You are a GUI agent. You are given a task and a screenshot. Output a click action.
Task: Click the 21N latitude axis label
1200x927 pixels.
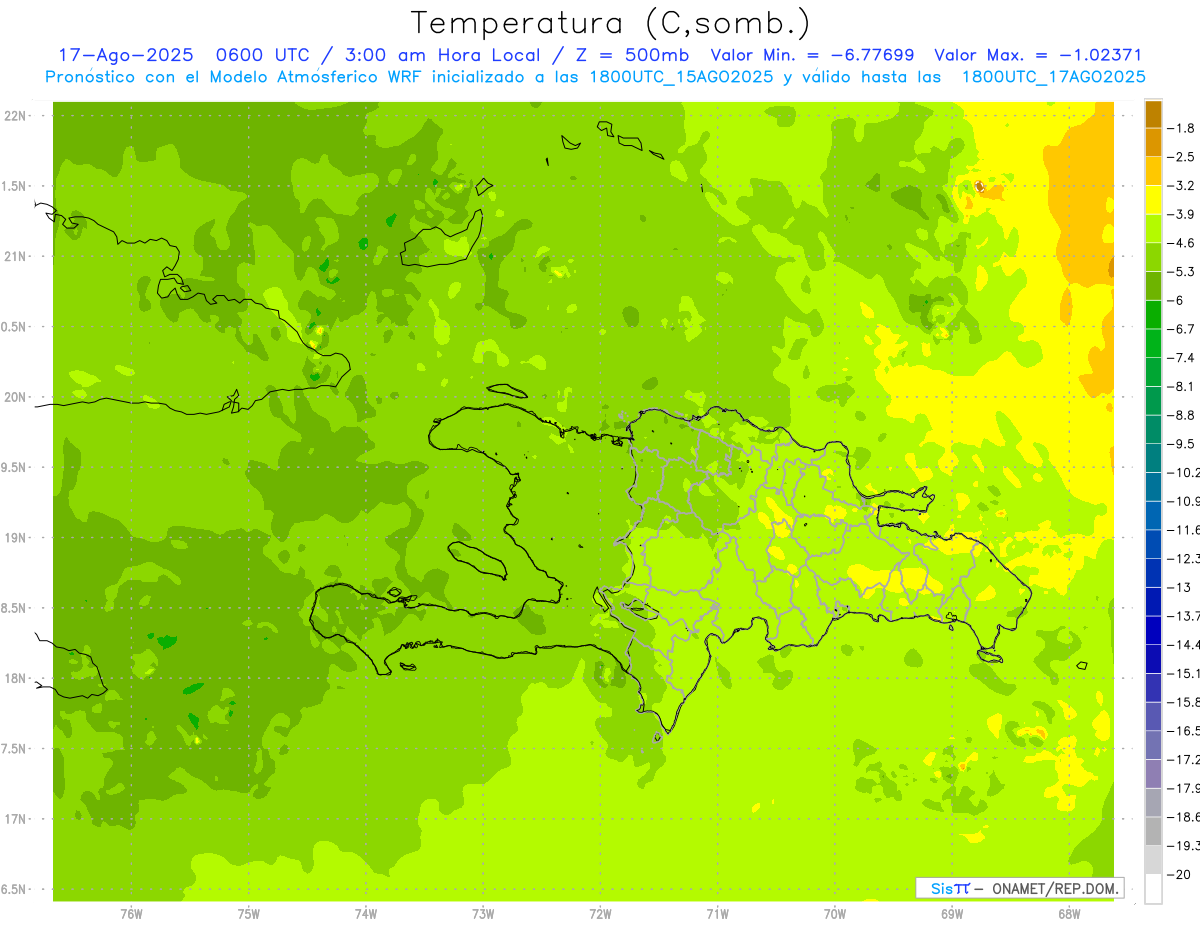pyautogui.click(x=15, y=256)
